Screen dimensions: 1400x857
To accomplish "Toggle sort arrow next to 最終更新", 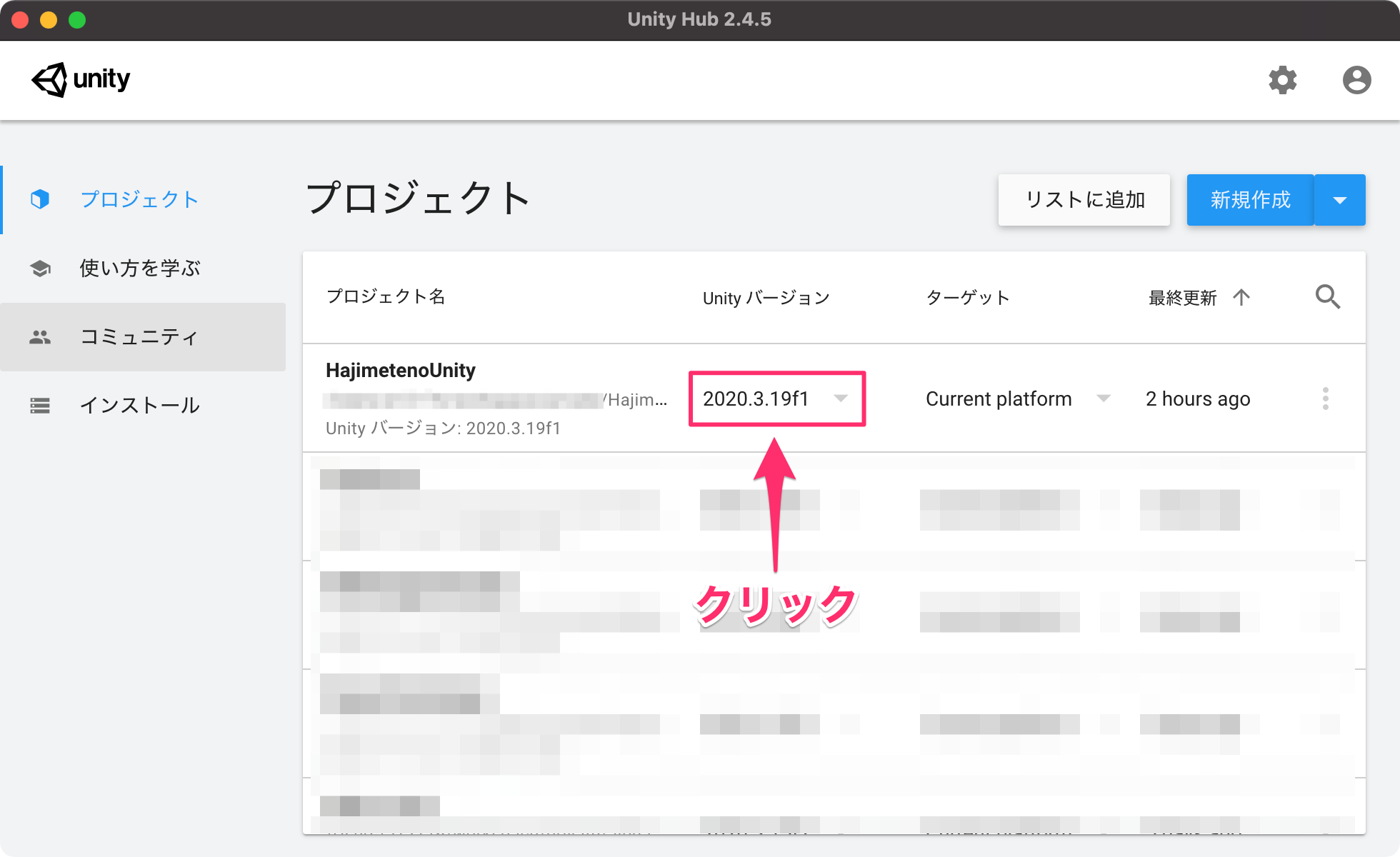I will pyautogui.click(x=1241, y=297).
